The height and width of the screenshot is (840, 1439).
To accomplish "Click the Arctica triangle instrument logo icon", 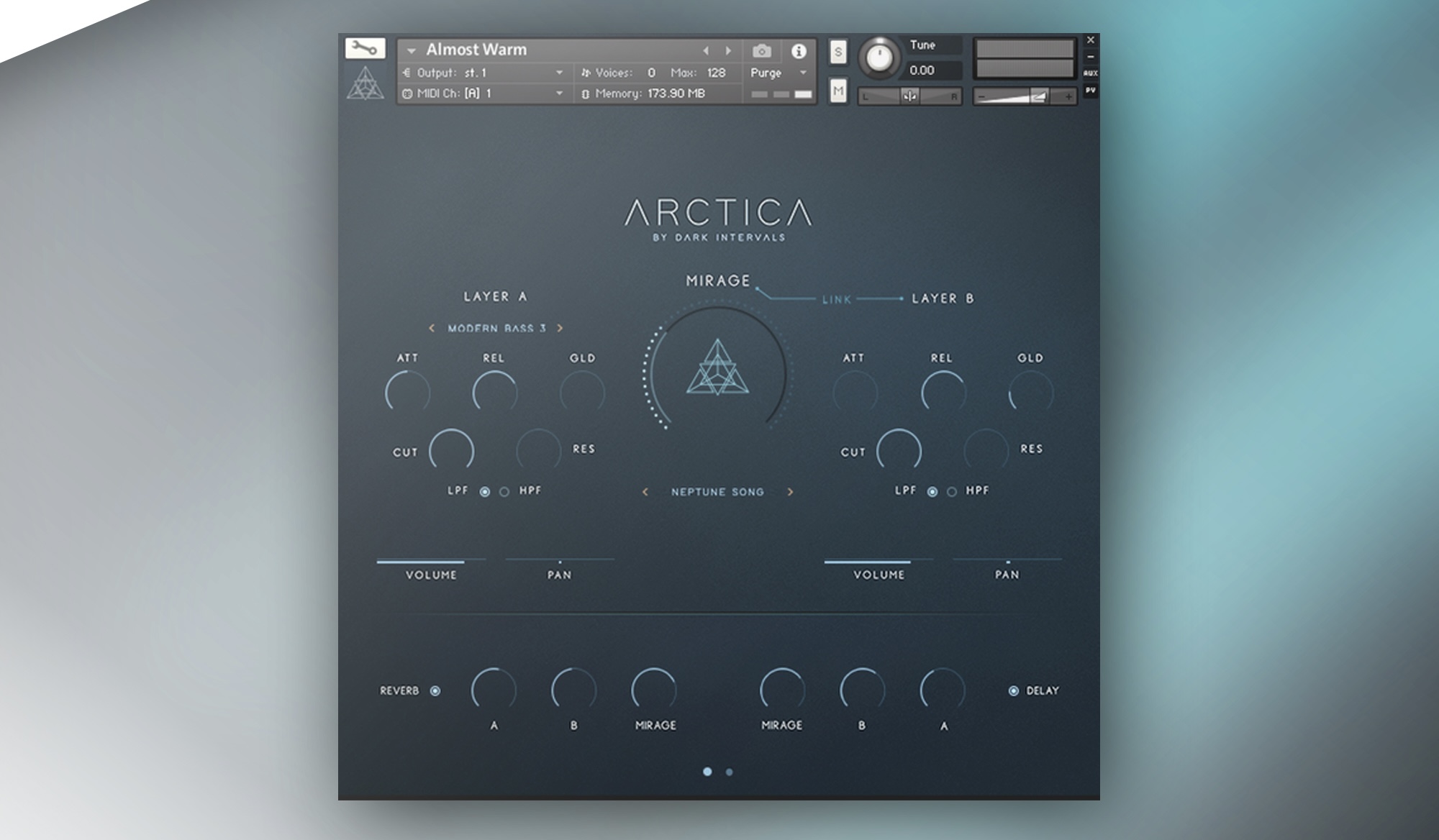I will [366, 83].
